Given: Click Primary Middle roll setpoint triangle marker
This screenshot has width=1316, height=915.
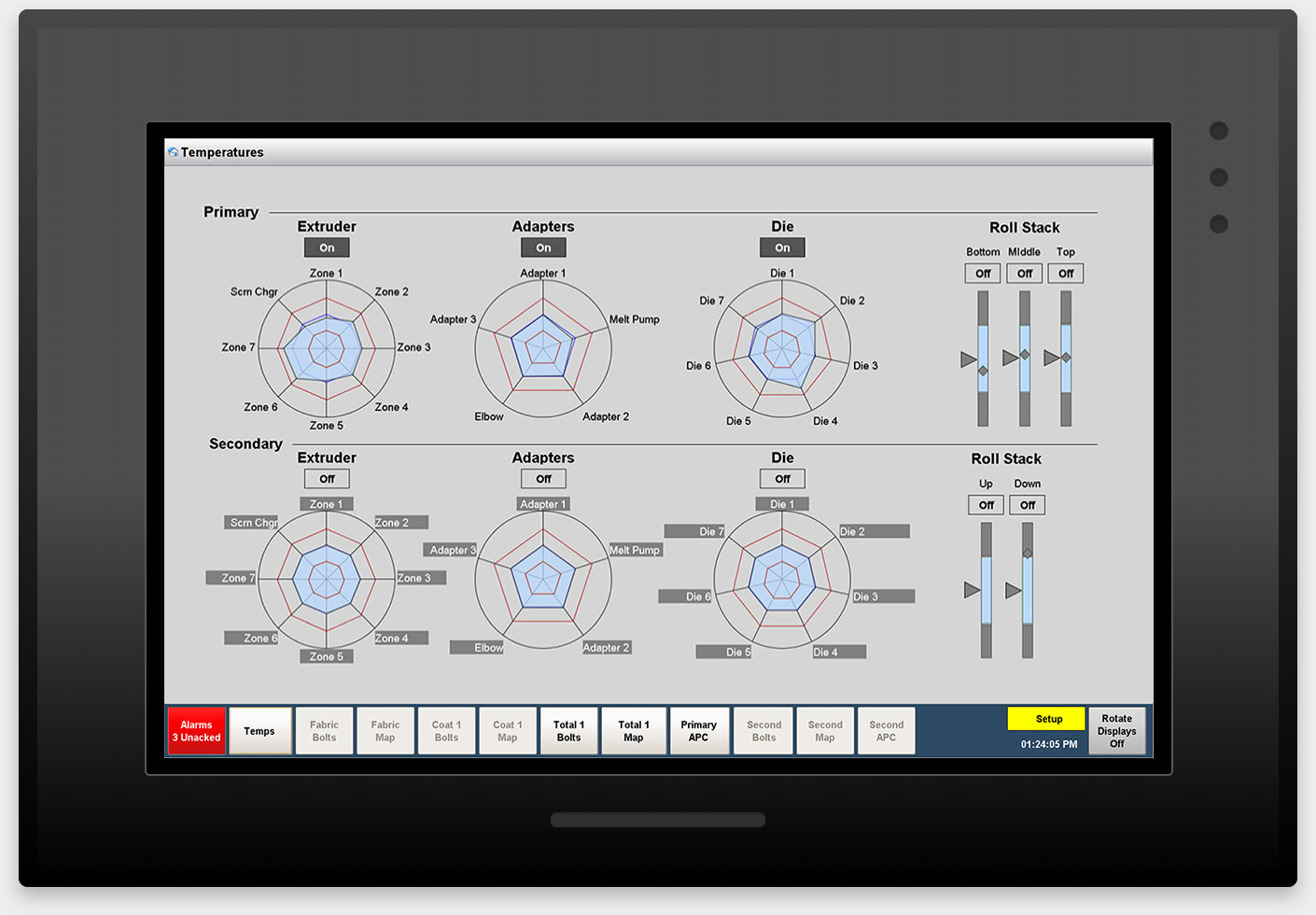Looking at the screenshot, I should pos(1010,358).
